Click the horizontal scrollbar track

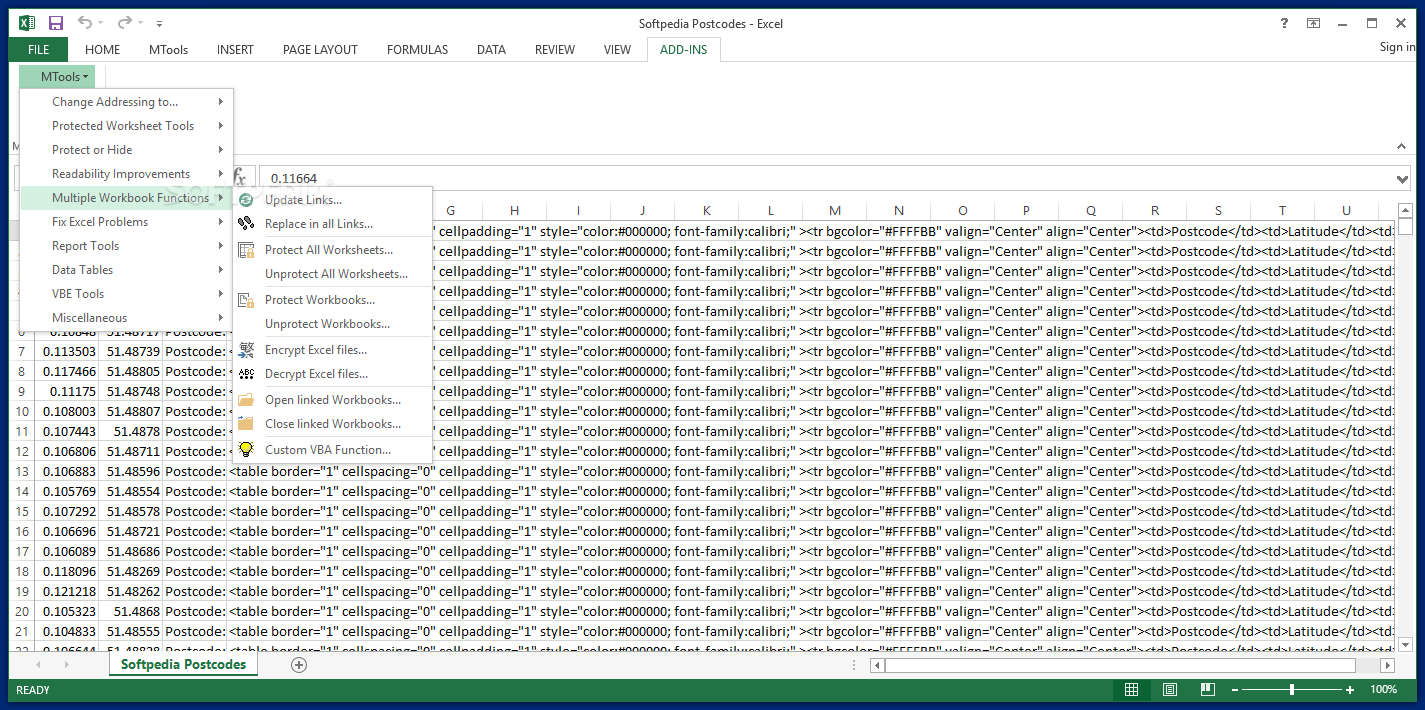coord(1120,665)
